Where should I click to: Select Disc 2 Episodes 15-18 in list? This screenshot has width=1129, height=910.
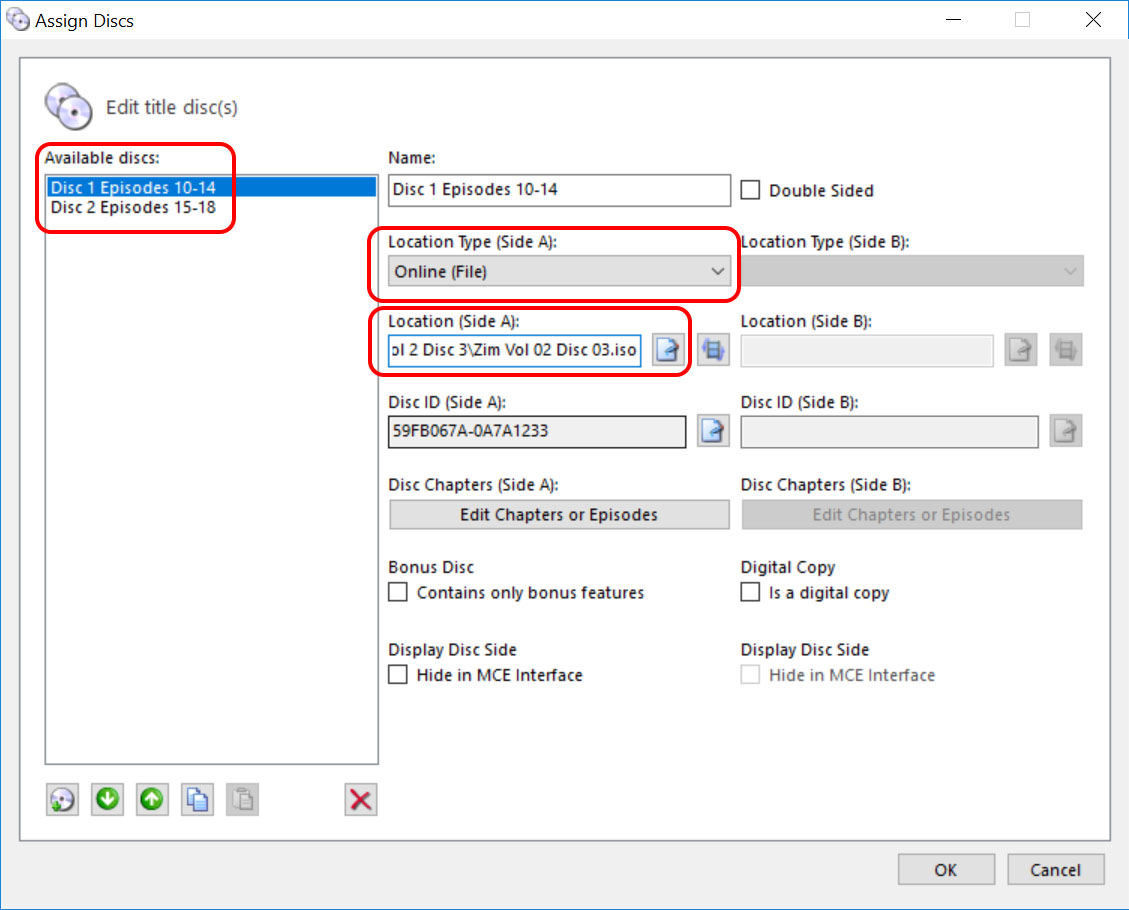pos(212,207)
